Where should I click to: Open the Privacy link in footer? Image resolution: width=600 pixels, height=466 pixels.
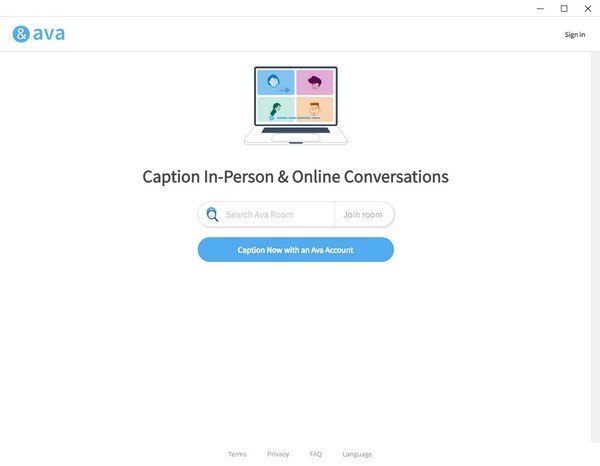tap(278, 454)
